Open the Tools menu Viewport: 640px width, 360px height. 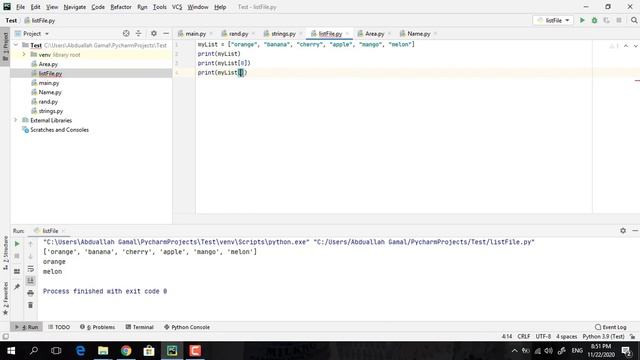tap(160, 7)
